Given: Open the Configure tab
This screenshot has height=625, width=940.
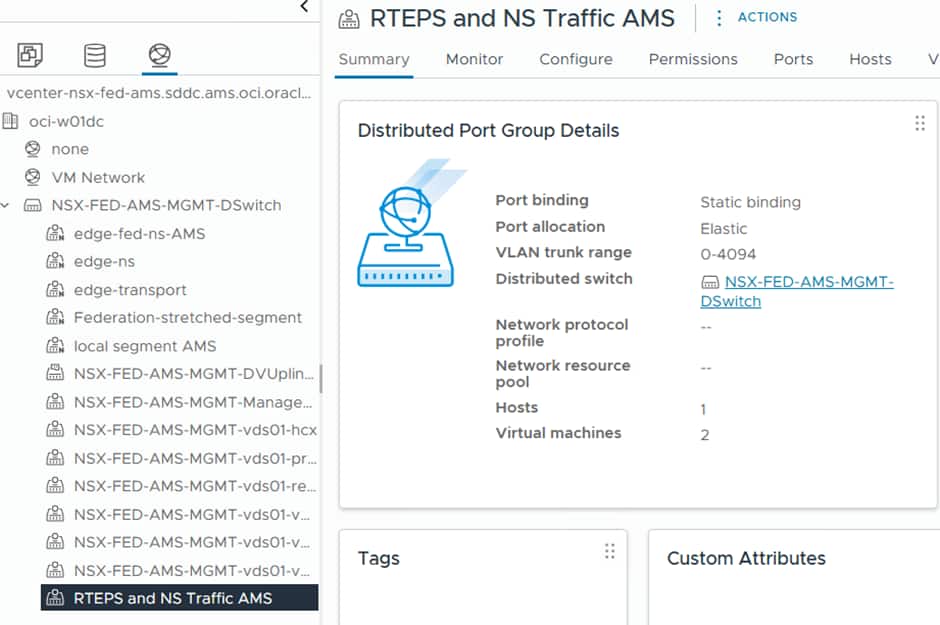Looking at the screenshot, I should tap(576, 59).
